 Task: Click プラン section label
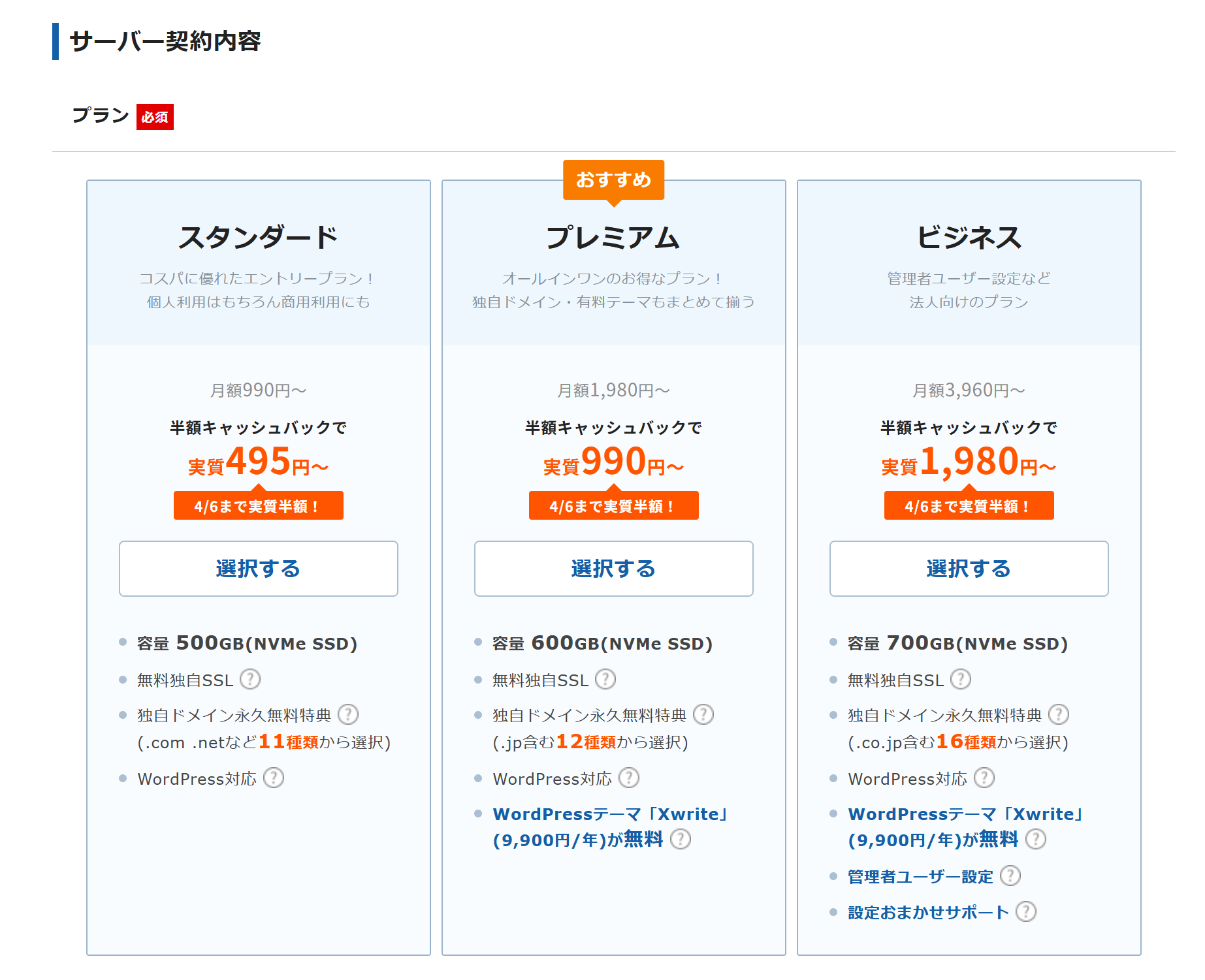tap(101, 116)
